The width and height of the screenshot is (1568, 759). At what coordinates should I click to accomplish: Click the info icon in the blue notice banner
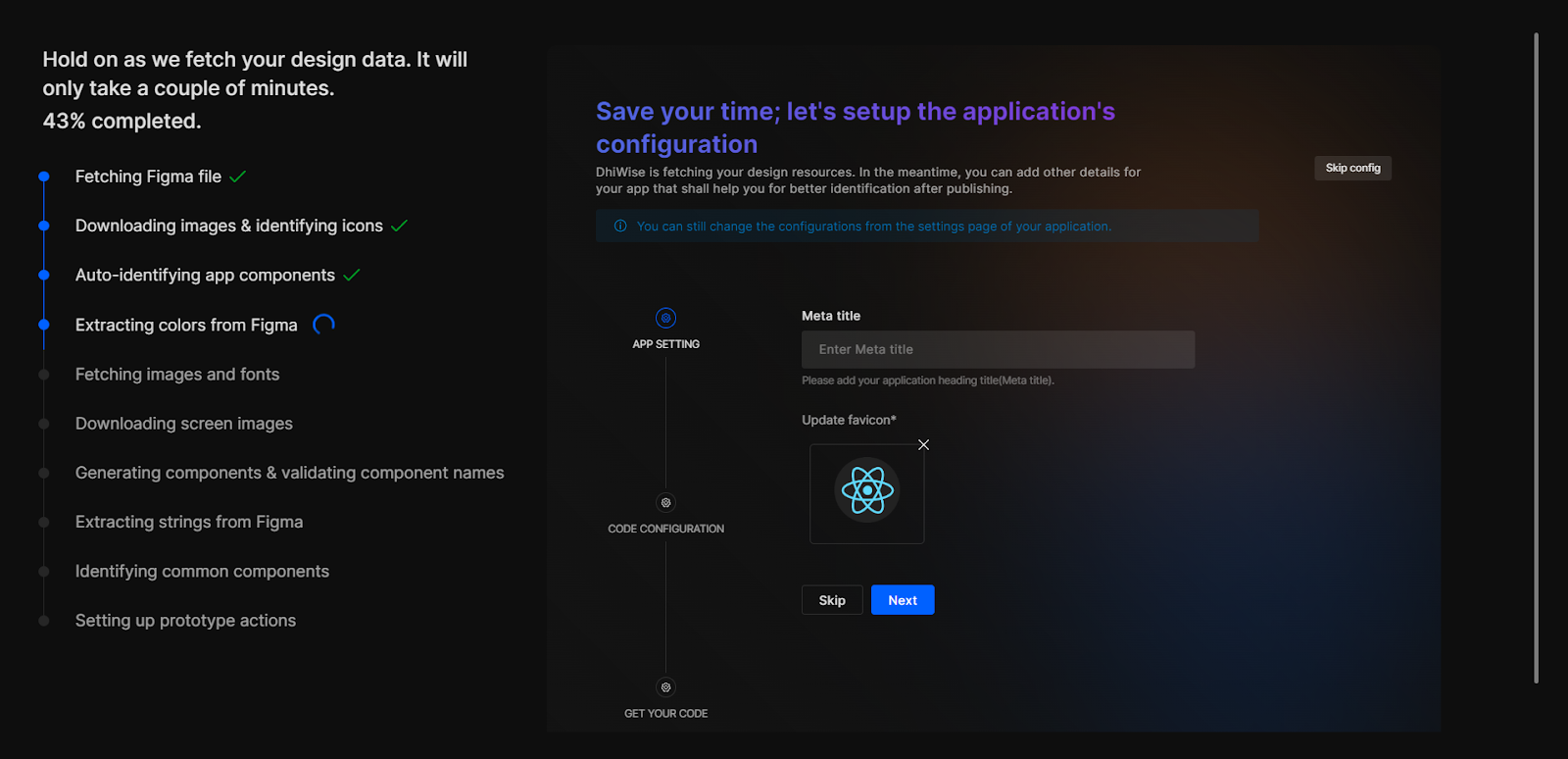point(620,227)
